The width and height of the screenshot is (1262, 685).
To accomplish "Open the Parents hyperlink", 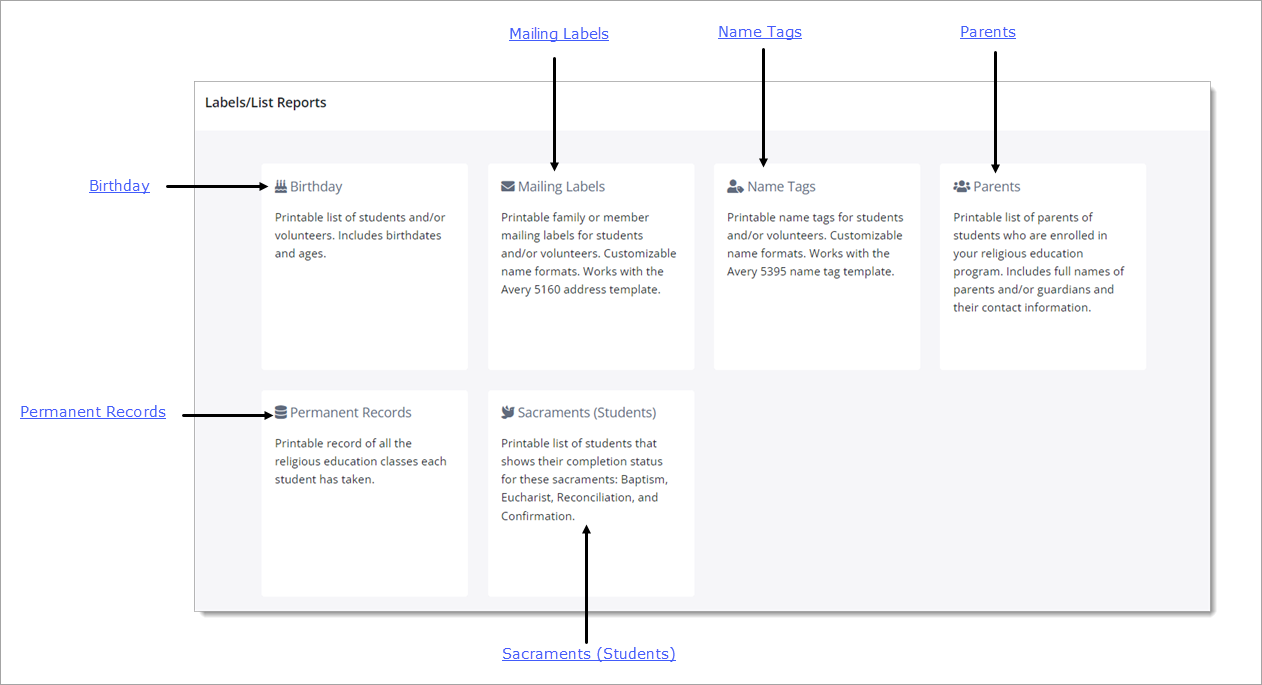I will 988,31.
